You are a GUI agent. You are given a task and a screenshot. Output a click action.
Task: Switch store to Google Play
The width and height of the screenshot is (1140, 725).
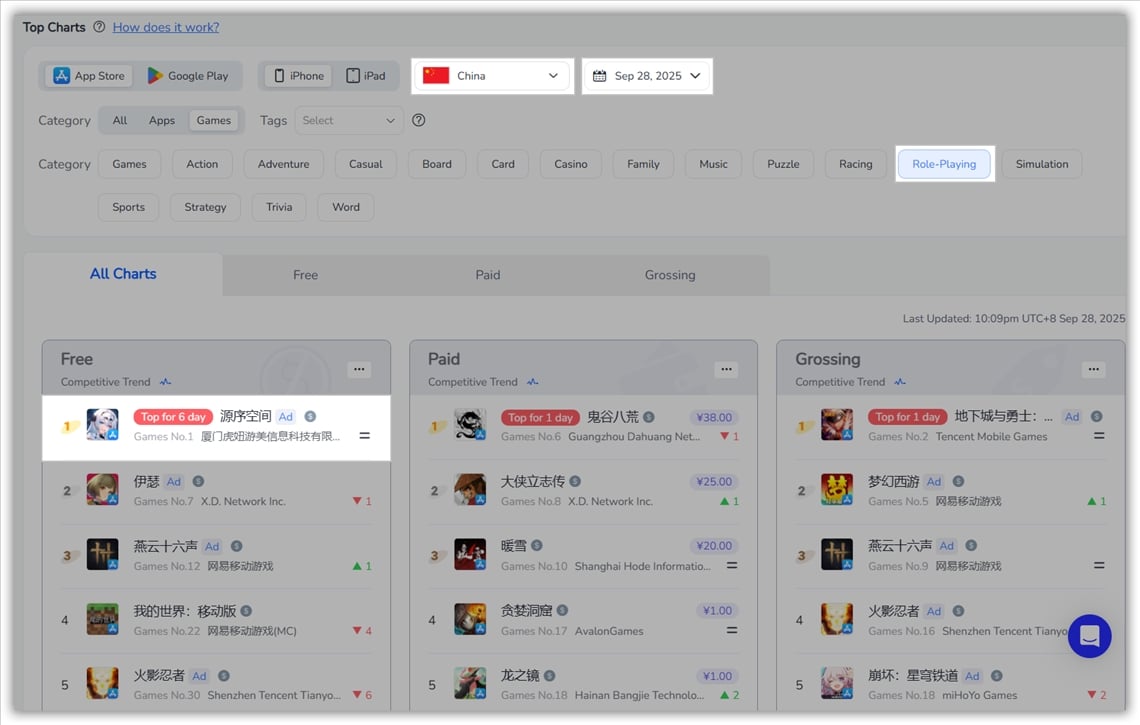pyautogui.click(x=188, y=76)
